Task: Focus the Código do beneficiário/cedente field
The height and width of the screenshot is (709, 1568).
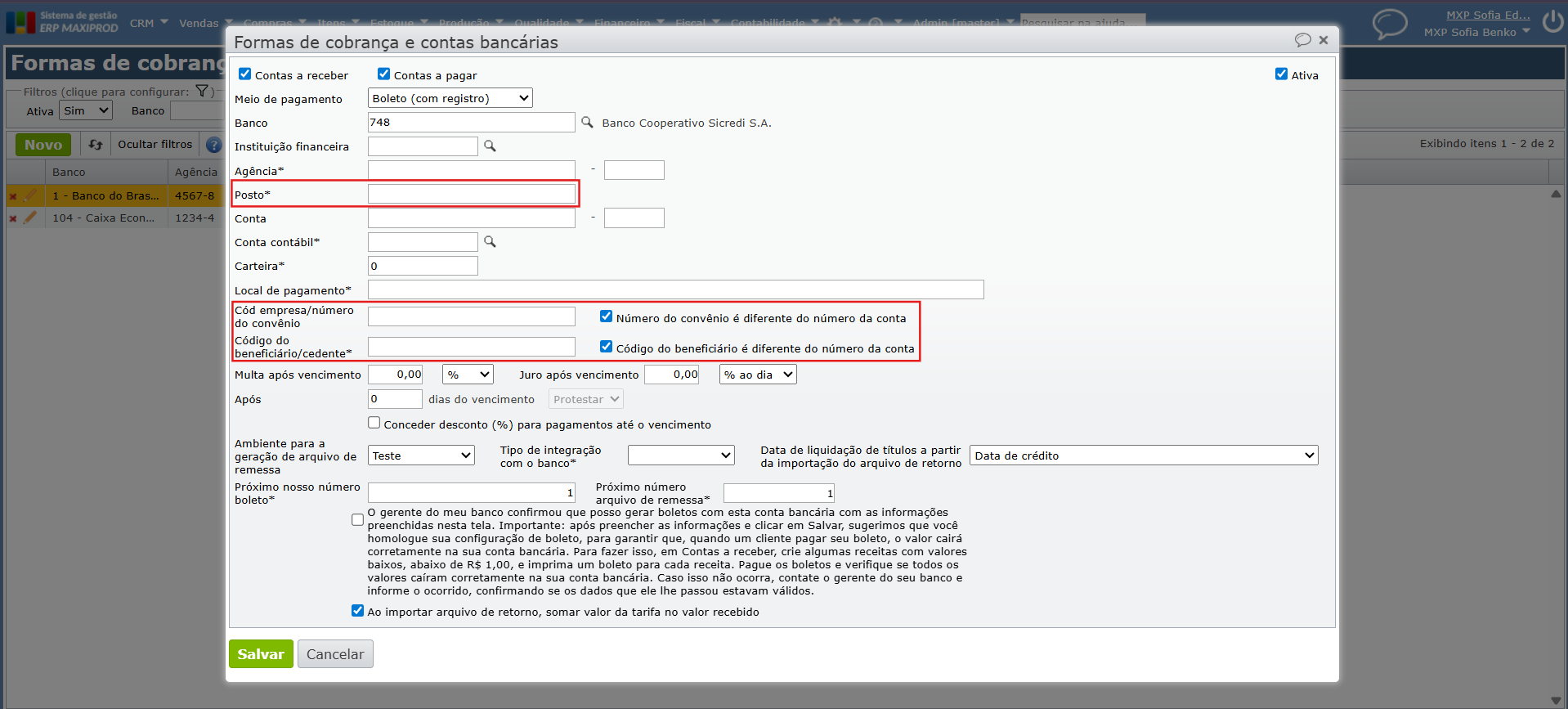Action: point(472,347)
